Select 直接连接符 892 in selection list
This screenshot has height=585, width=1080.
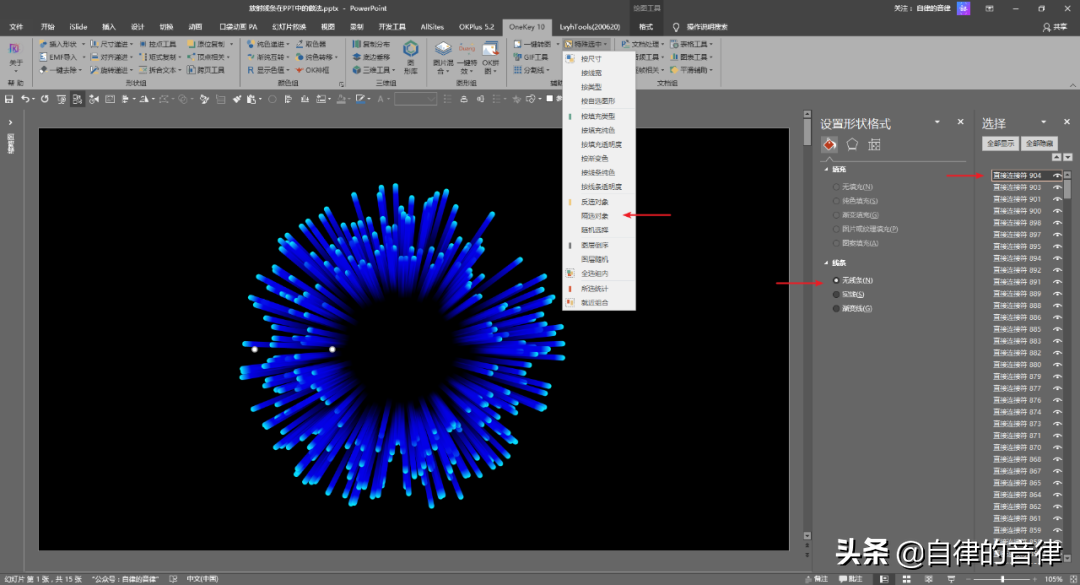tap(1017, 270)
